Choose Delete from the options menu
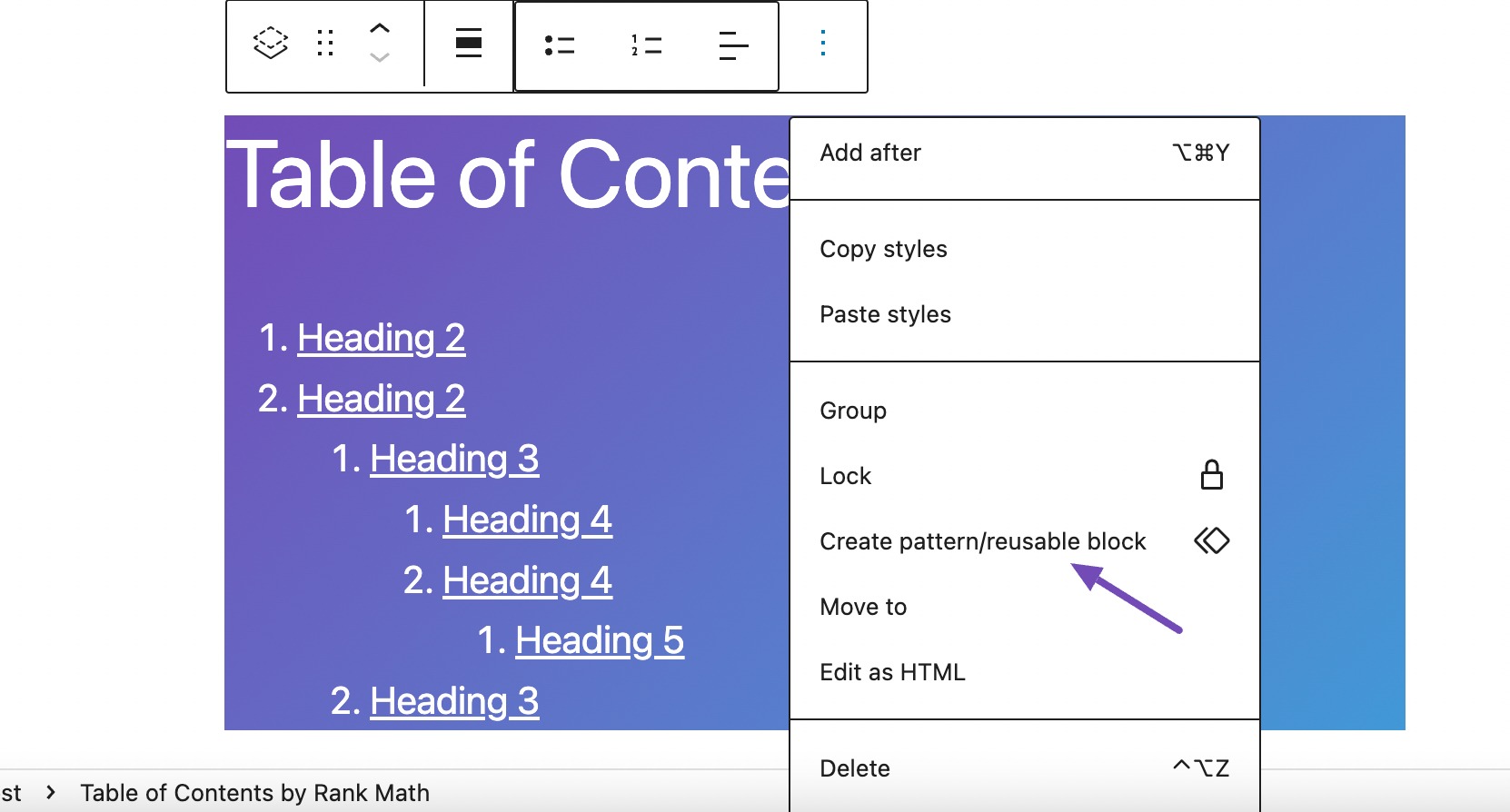The image size is (1510, 812). click(x=1024, y=768)
